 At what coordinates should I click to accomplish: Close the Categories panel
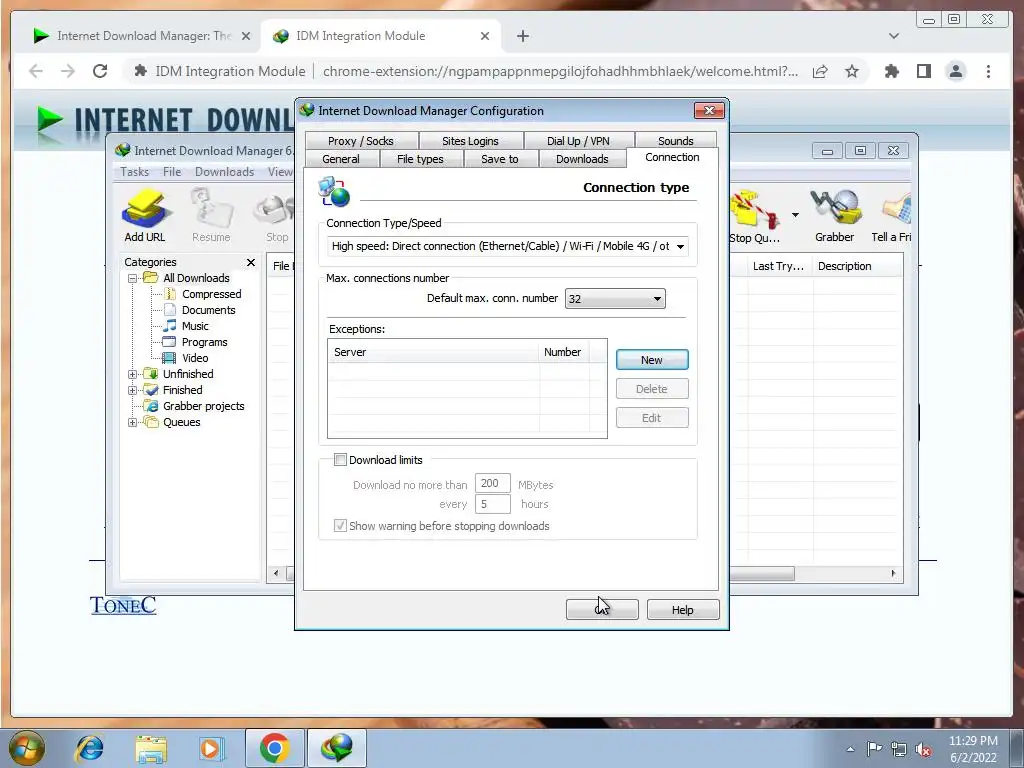[251, 263]
